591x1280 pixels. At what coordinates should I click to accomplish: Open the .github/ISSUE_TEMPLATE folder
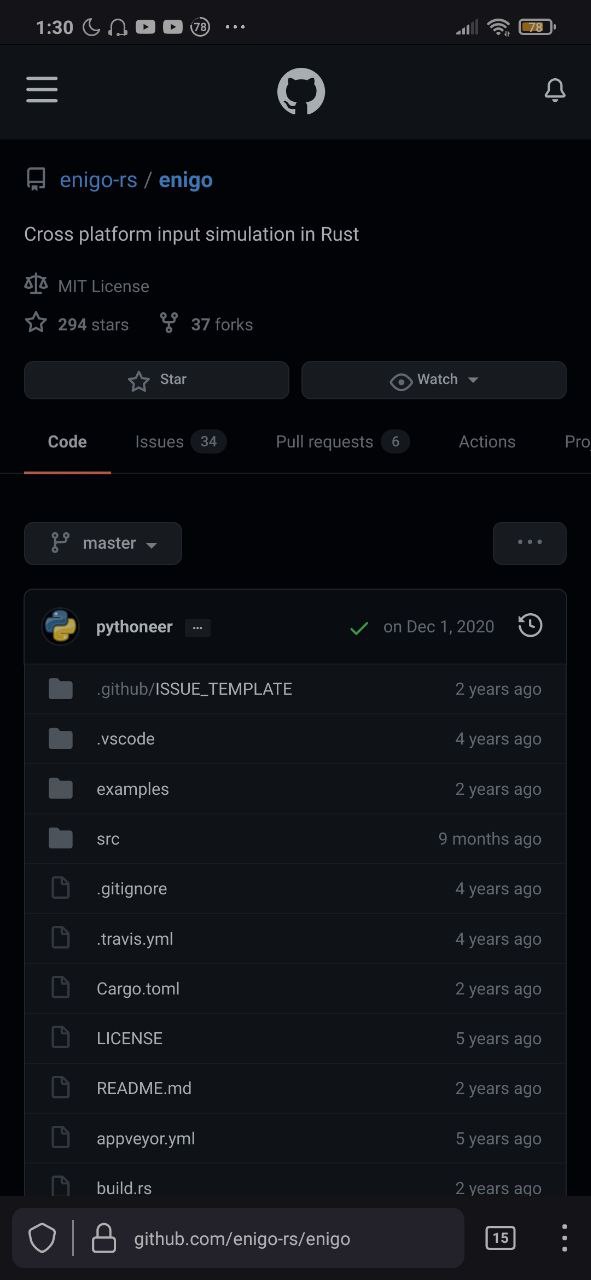[194, 689]
